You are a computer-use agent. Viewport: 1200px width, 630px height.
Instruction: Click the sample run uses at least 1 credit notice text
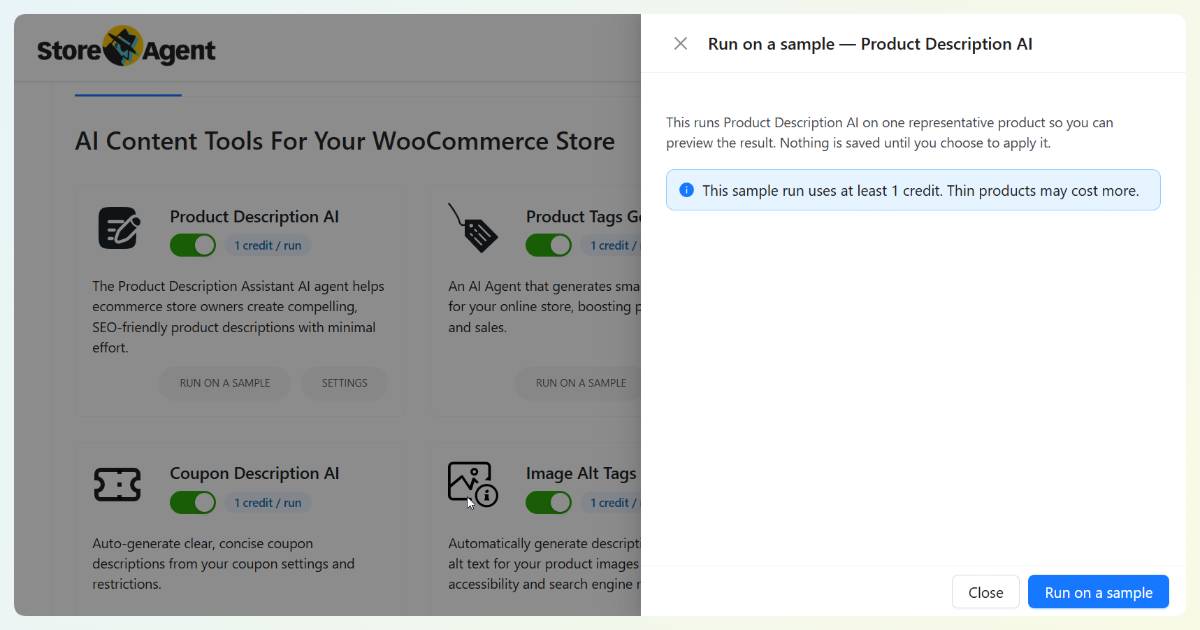(x=920, y=190)
